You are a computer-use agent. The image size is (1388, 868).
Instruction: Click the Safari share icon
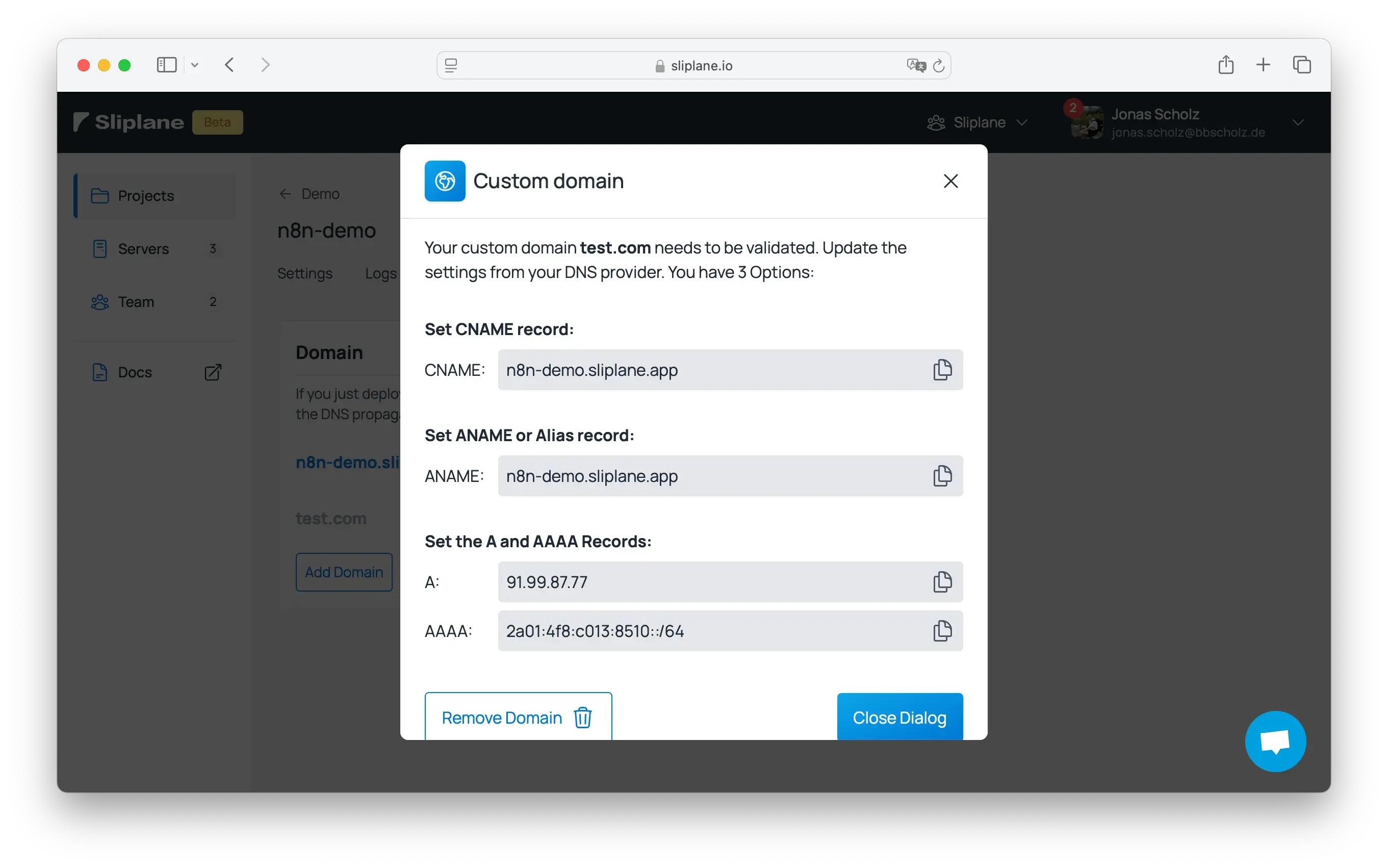(x=1225, y=65)
